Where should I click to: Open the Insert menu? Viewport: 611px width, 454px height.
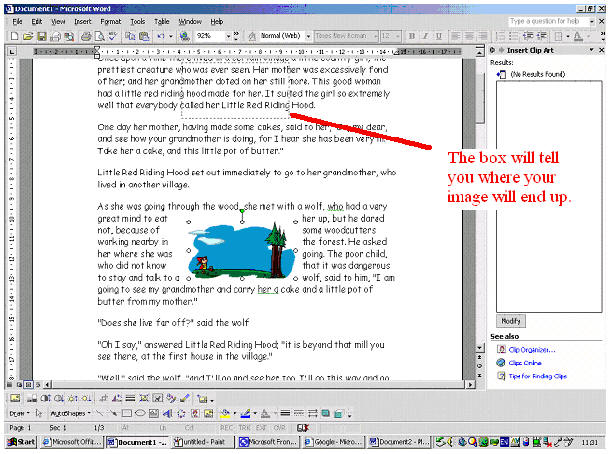[x=83, y=21]
